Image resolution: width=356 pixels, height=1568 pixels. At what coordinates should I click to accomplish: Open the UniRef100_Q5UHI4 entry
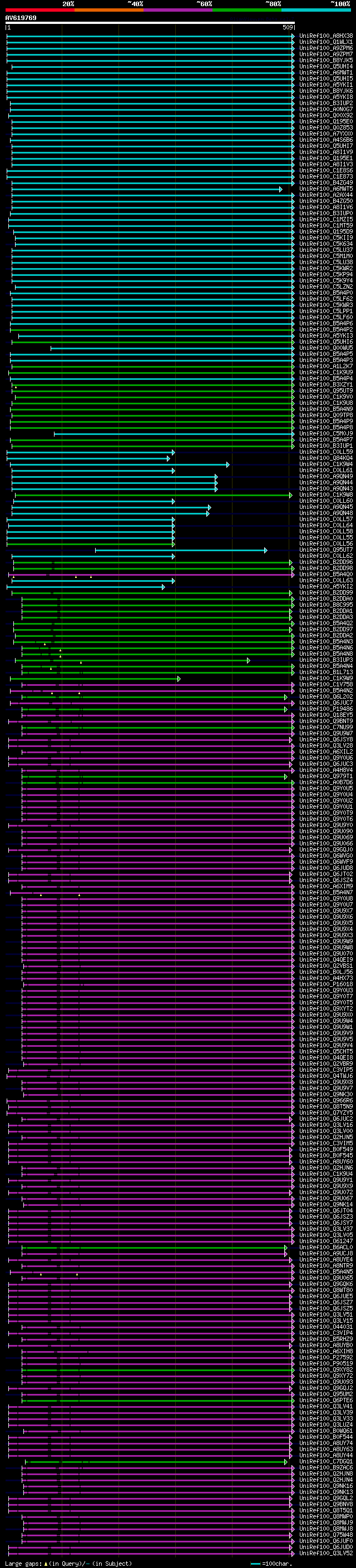click(x=326, y=66)
